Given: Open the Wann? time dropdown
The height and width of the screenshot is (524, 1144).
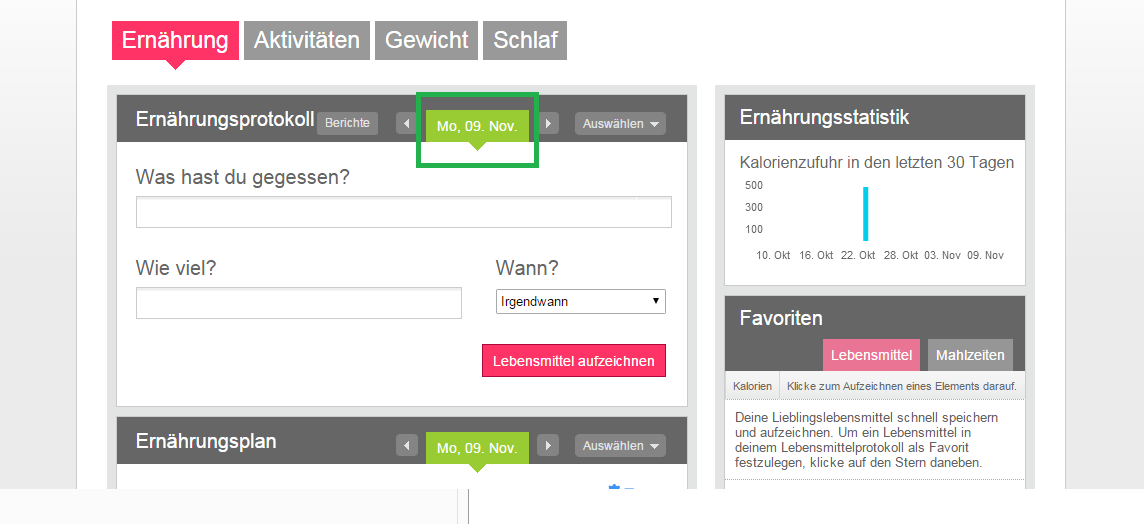Looking at the screenshot, I should coord(581,301).
